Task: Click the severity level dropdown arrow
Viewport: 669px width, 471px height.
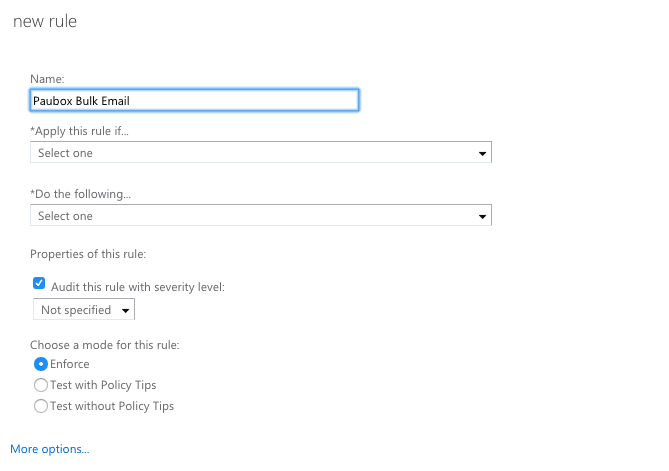Action: coord(125,311)
